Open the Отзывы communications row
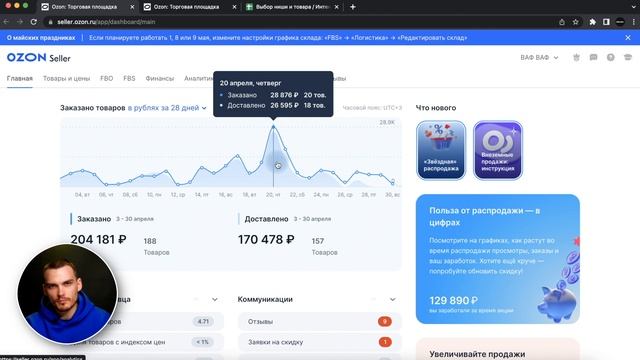 point(320,322)
